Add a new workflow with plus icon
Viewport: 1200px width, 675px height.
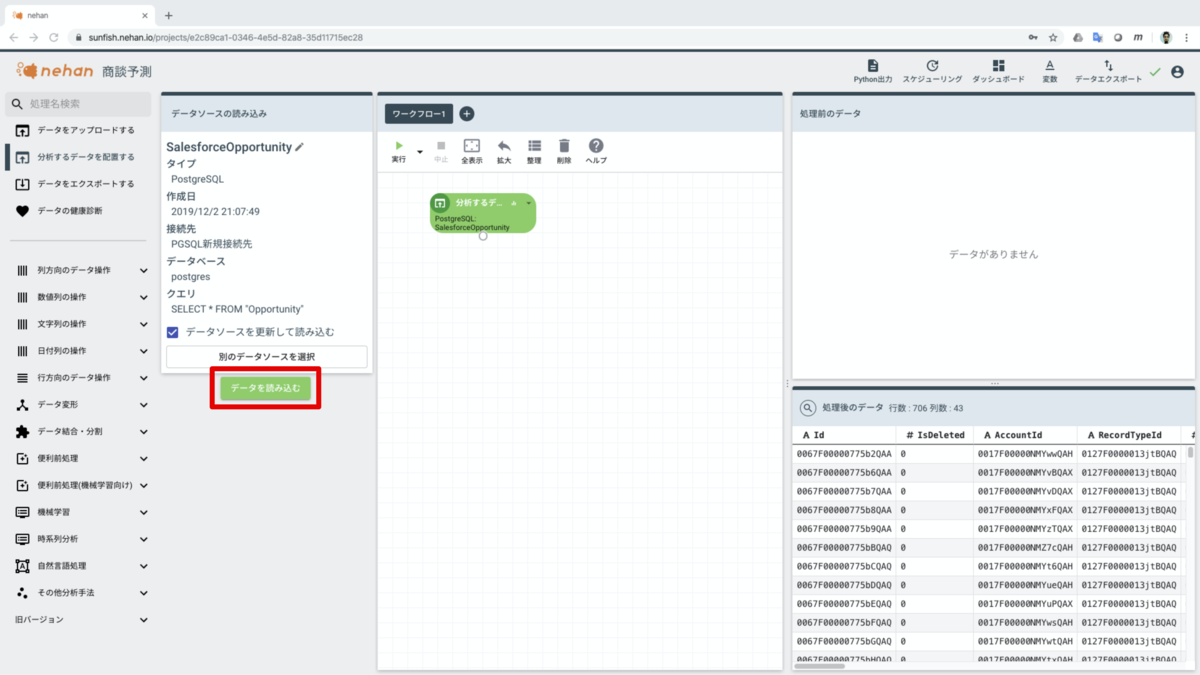[467, 114]
